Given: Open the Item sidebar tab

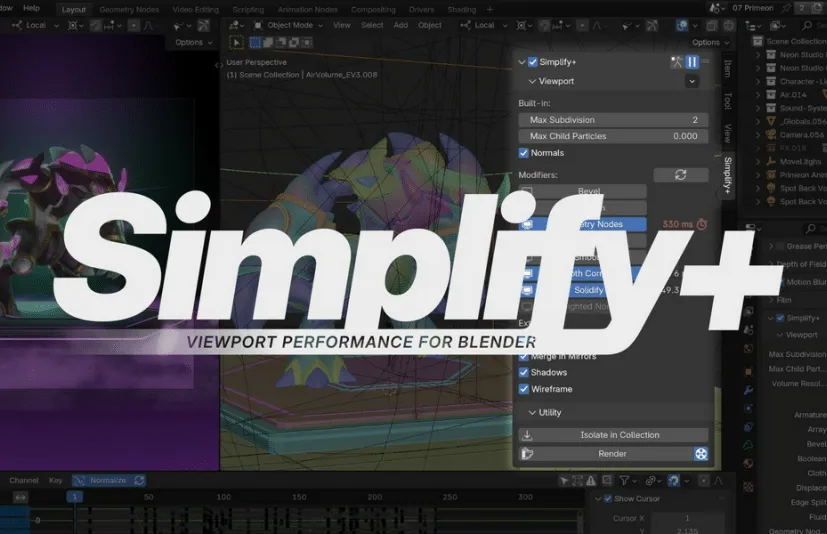Looking at the screenshot, I should point(727,68).
